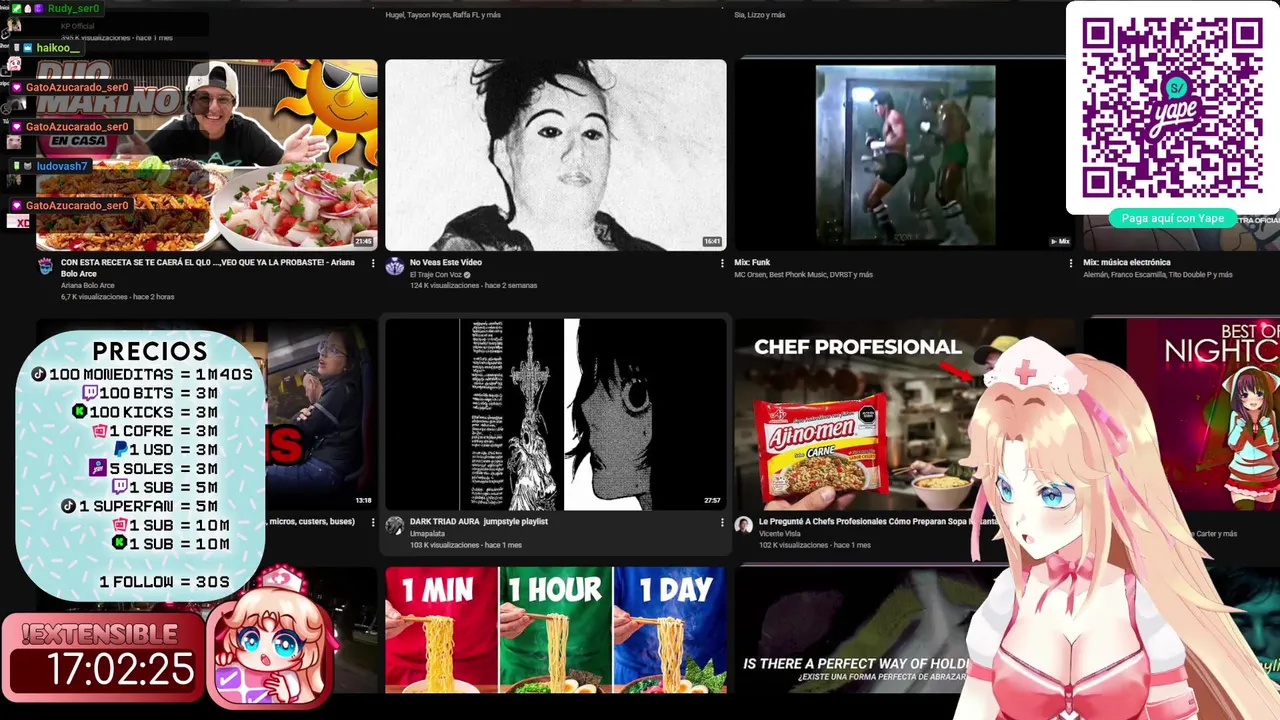This screenshot has width=1280, height=720.
Task: Open the woman in bus video thumbnail
Action: coord(321,414)
